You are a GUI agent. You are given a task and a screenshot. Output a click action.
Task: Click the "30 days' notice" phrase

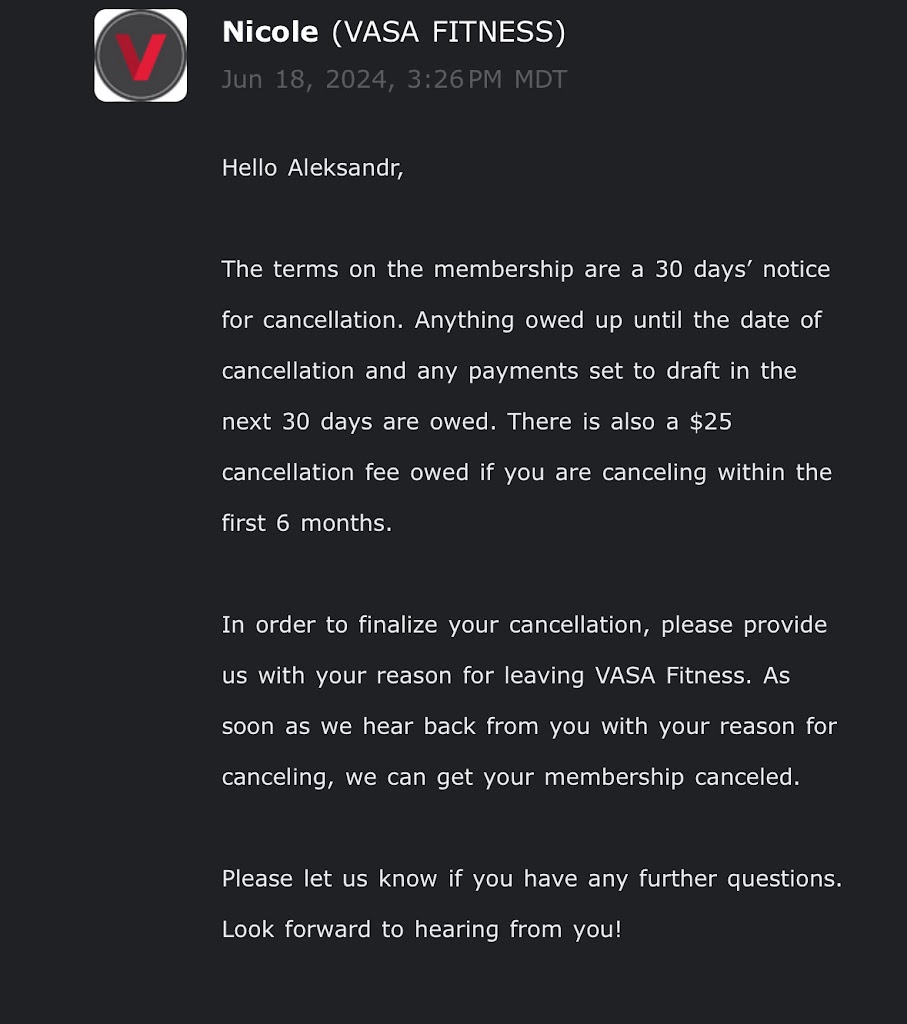pyautogui.click(x=742, y=269)
